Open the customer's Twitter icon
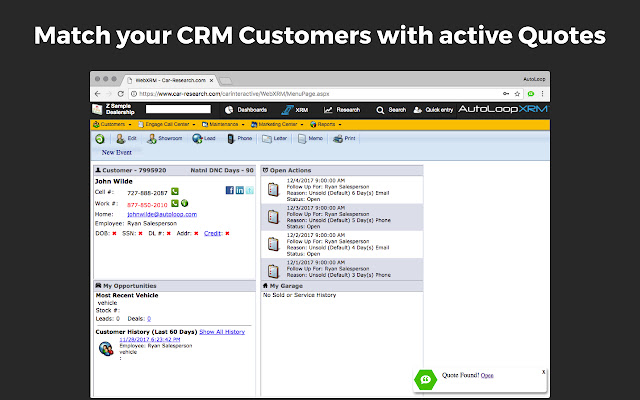This screenshot has width=640, height=400. (249, 190)
